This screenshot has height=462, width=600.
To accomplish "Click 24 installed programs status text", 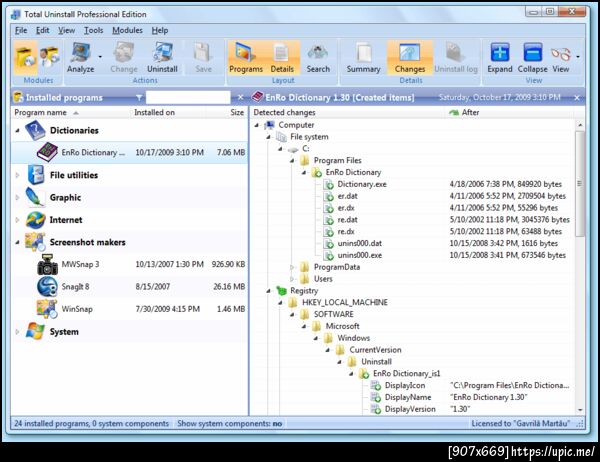I will (x=91, y=424).
